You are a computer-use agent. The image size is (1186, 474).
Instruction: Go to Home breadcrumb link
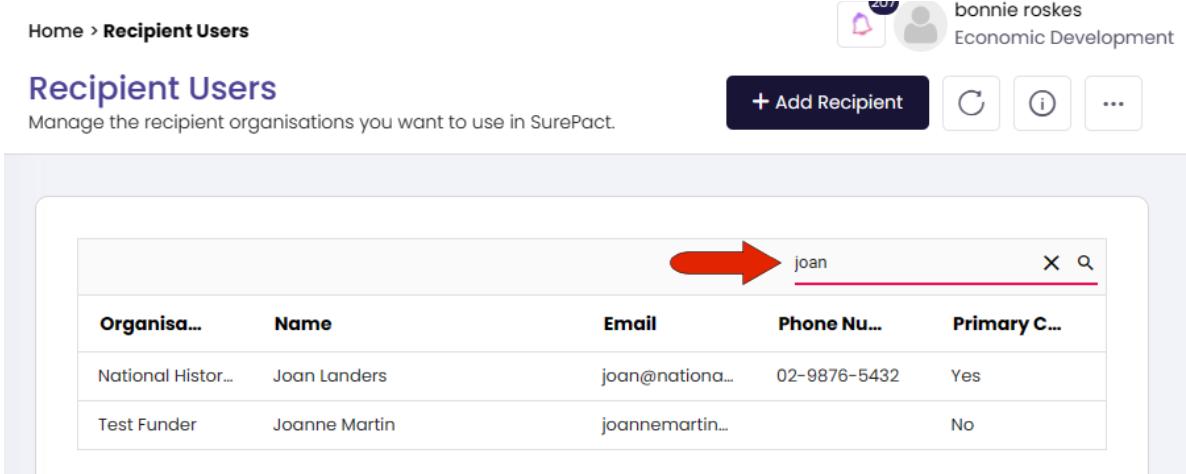(55, 31)
